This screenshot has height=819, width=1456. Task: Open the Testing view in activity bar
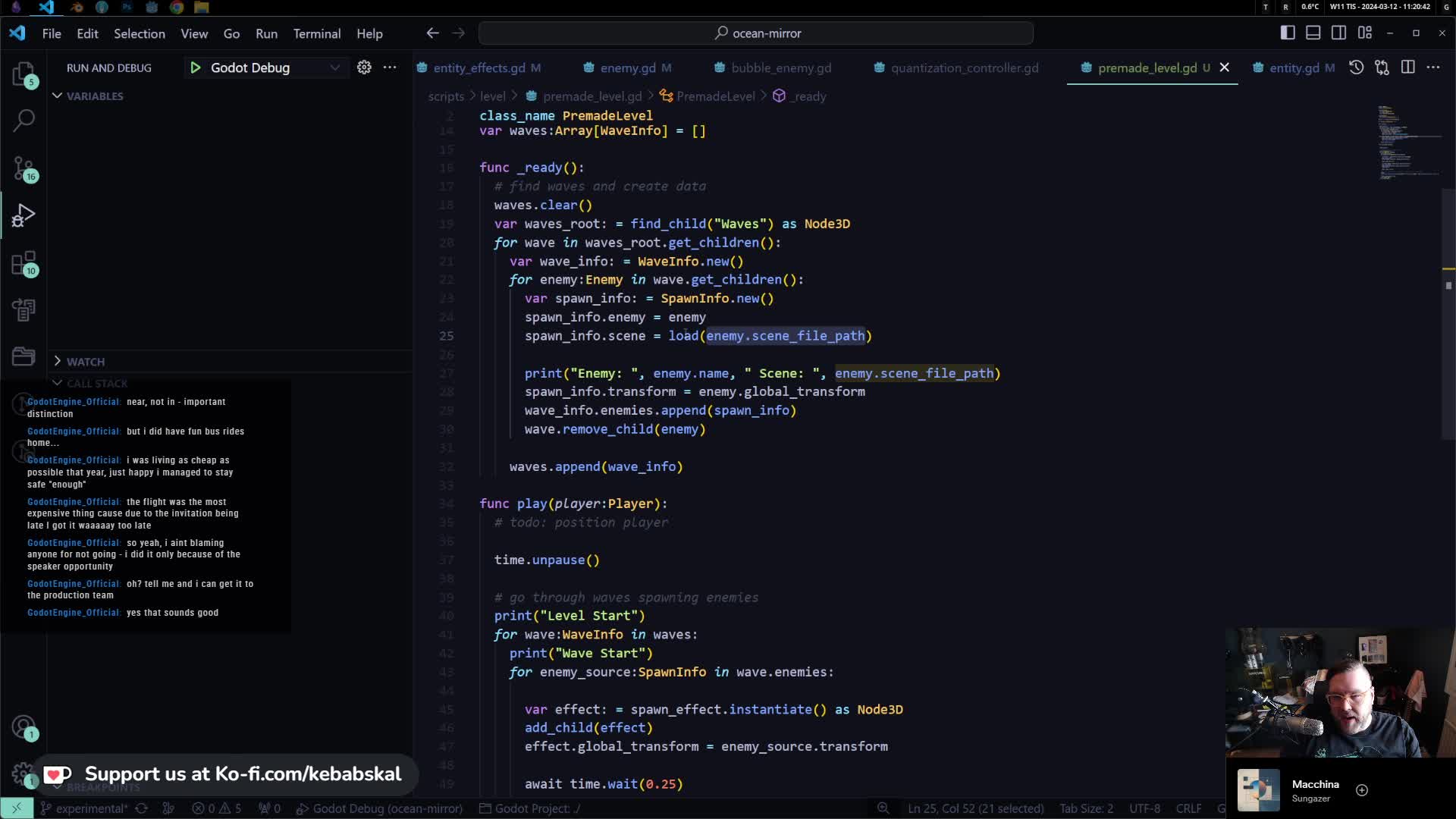24,309
